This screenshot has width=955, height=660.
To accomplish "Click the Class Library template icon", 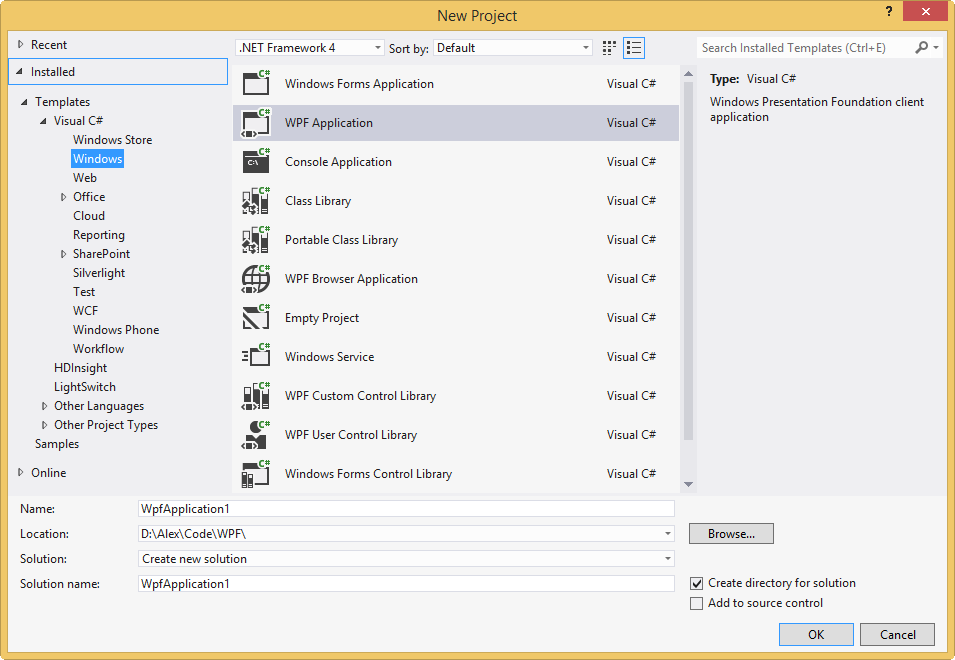I will [256, 200].
